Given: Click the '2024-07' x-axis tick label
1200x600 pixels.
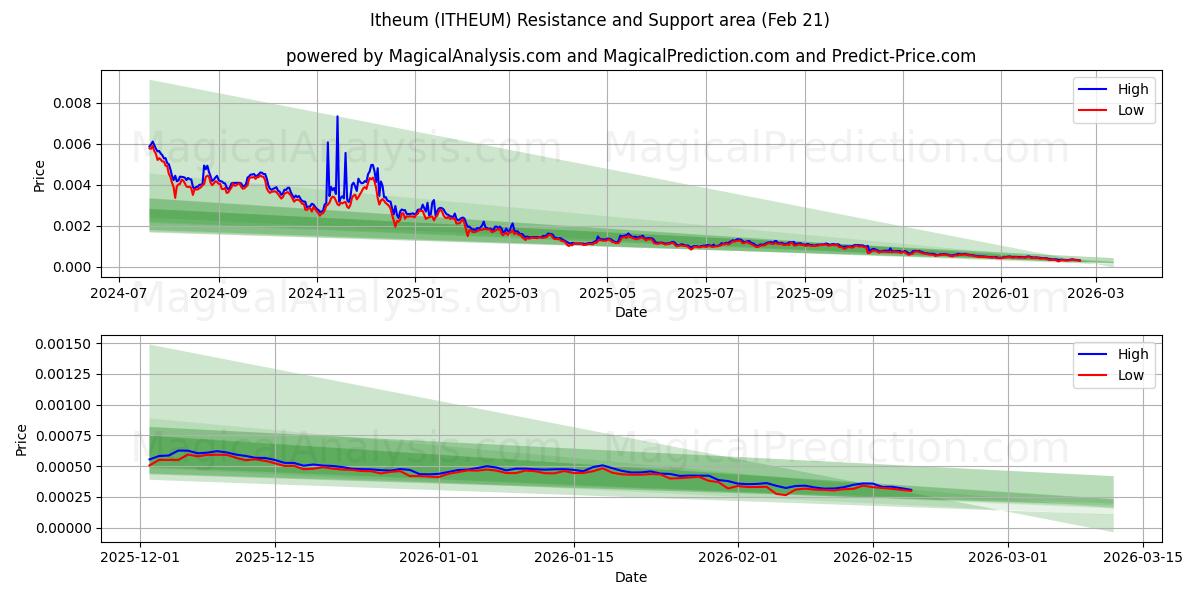Looking at the screenshot, I should point(120,293).
